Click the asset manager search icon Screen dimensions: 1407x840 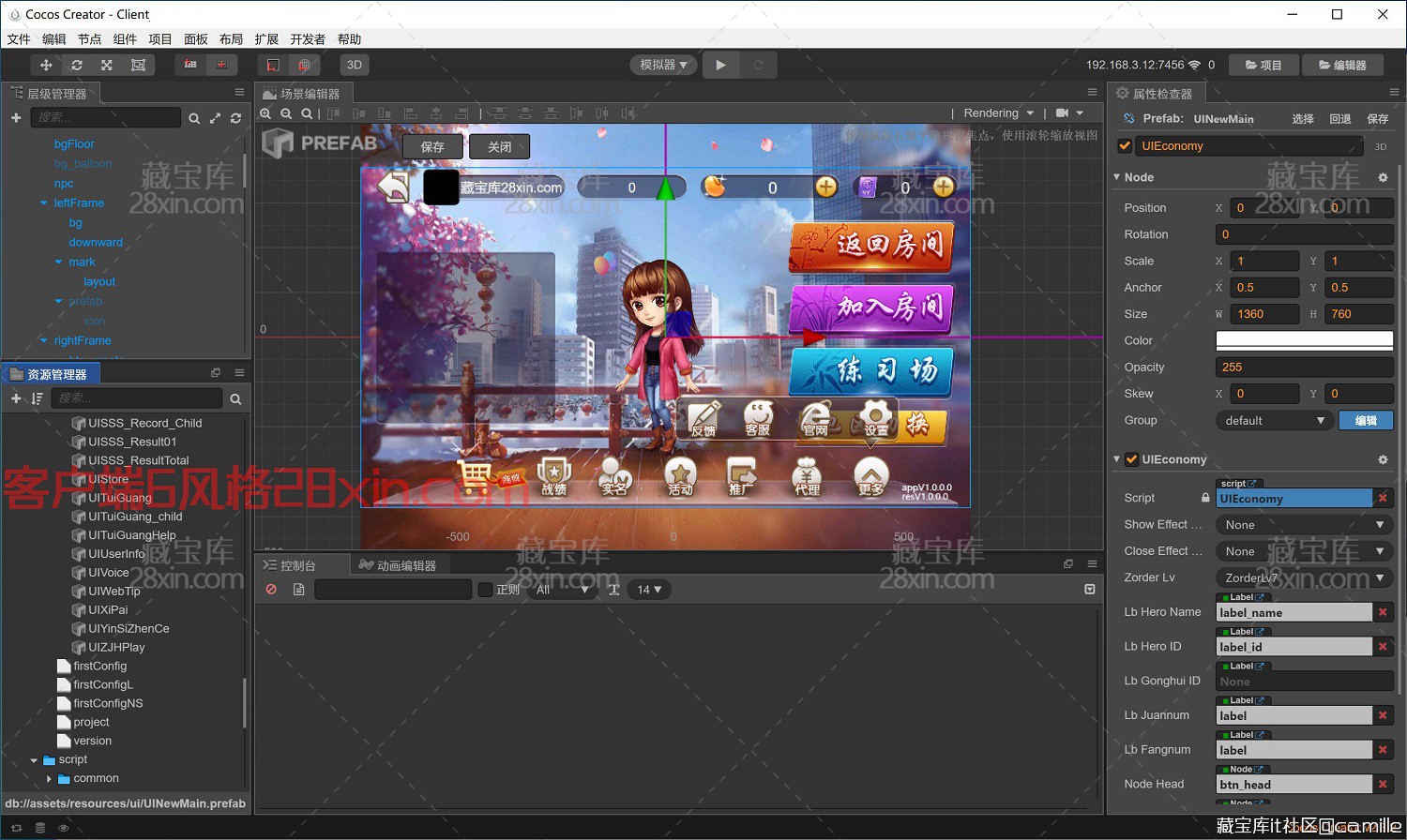pyautogui.click(x=235, y=399)
